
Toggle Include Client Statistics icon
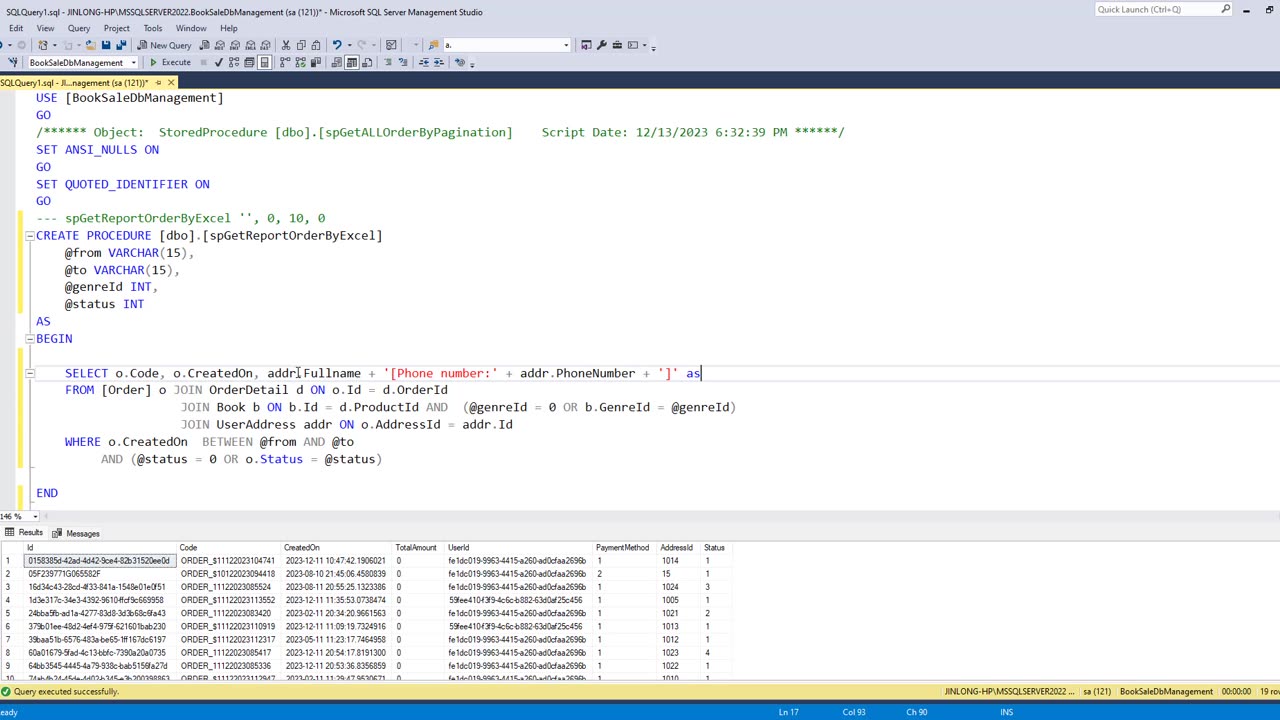tap(316, 62)
